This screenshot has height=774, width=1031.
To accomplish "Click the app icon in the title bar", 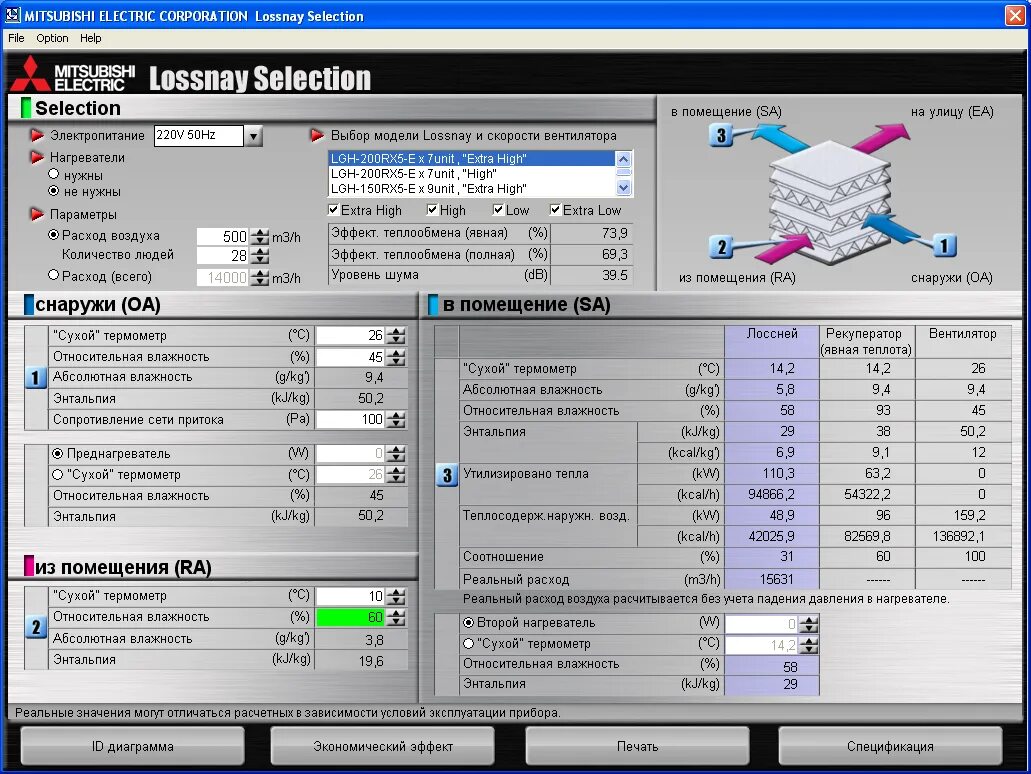I will (12, 14).
